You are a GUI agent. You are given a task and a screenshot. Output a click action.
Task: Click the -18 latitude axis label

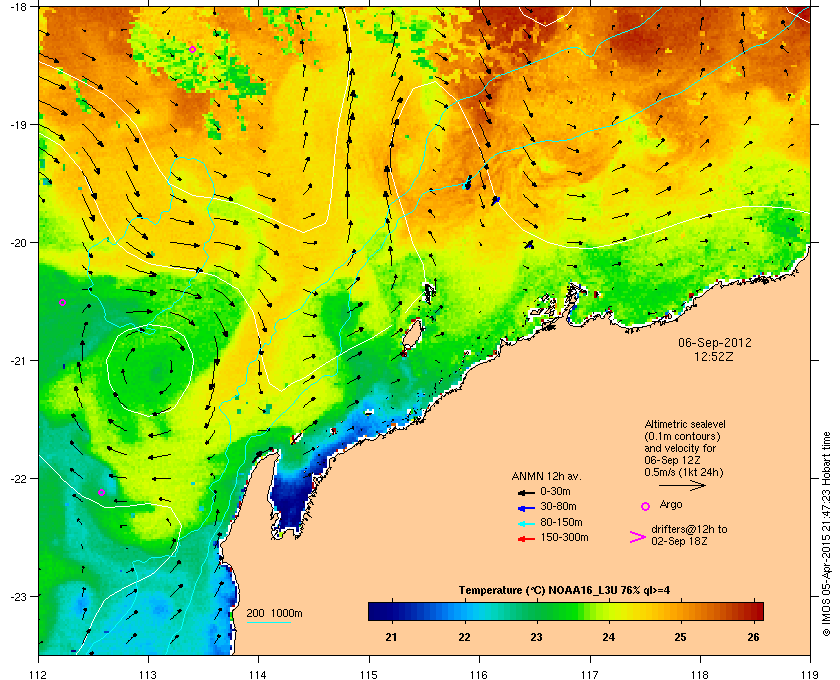18,6
